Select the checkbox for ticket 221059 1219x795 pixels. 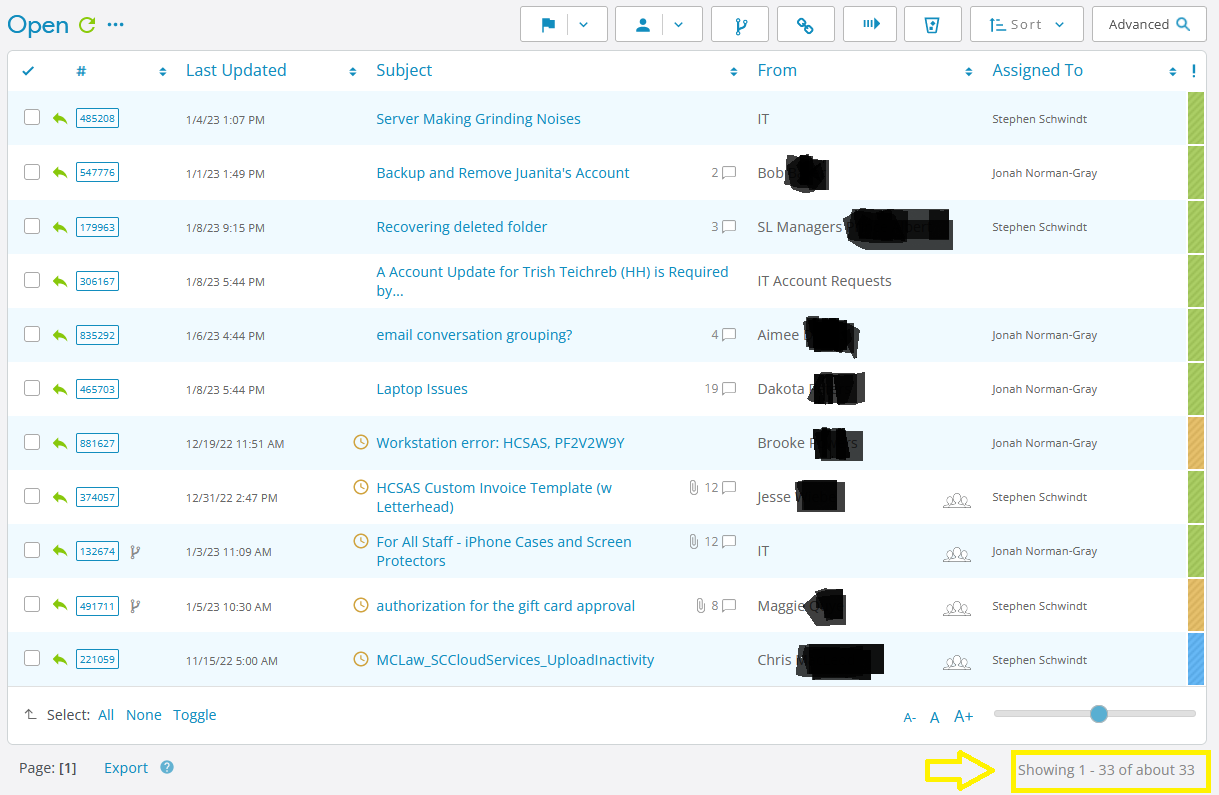pos(32,658)
